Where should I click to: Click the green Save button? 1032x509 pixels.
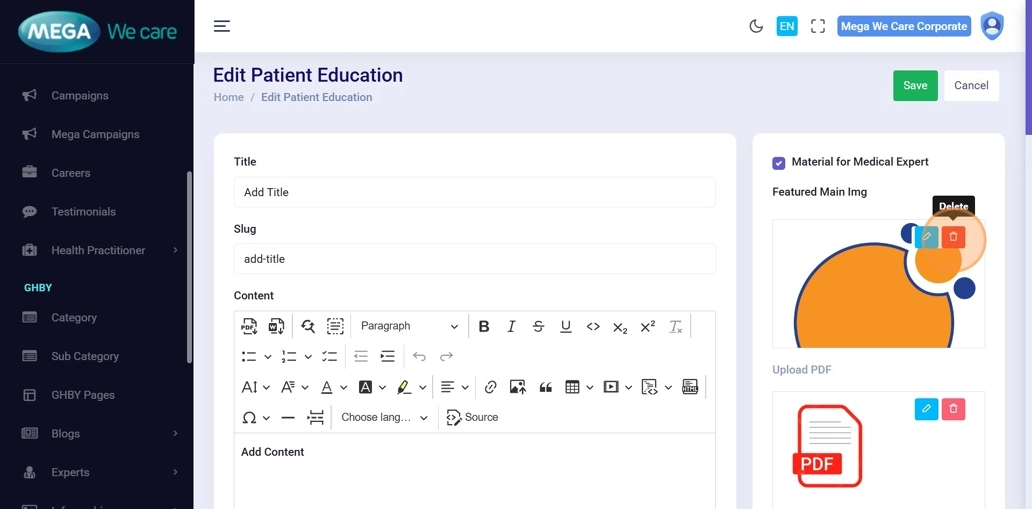(915, 86)
